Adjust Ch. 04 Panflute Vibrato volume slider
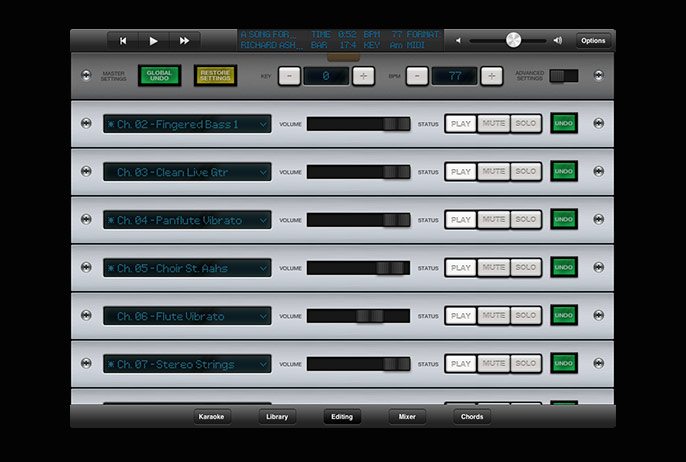The width and height of the screenshot is (686, 462). 396,220
